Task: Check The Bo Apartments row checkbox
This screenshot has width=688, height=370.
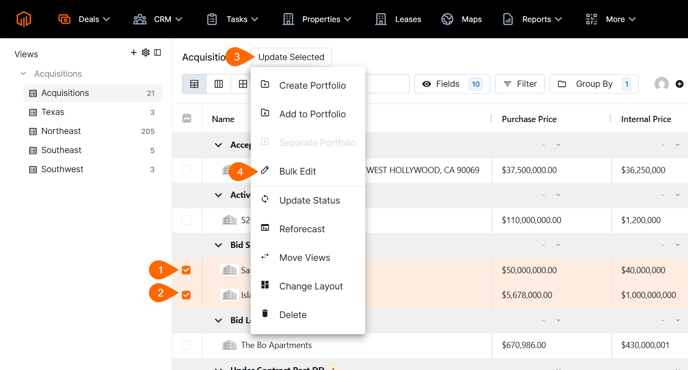Action: click(x=186, y=345)
